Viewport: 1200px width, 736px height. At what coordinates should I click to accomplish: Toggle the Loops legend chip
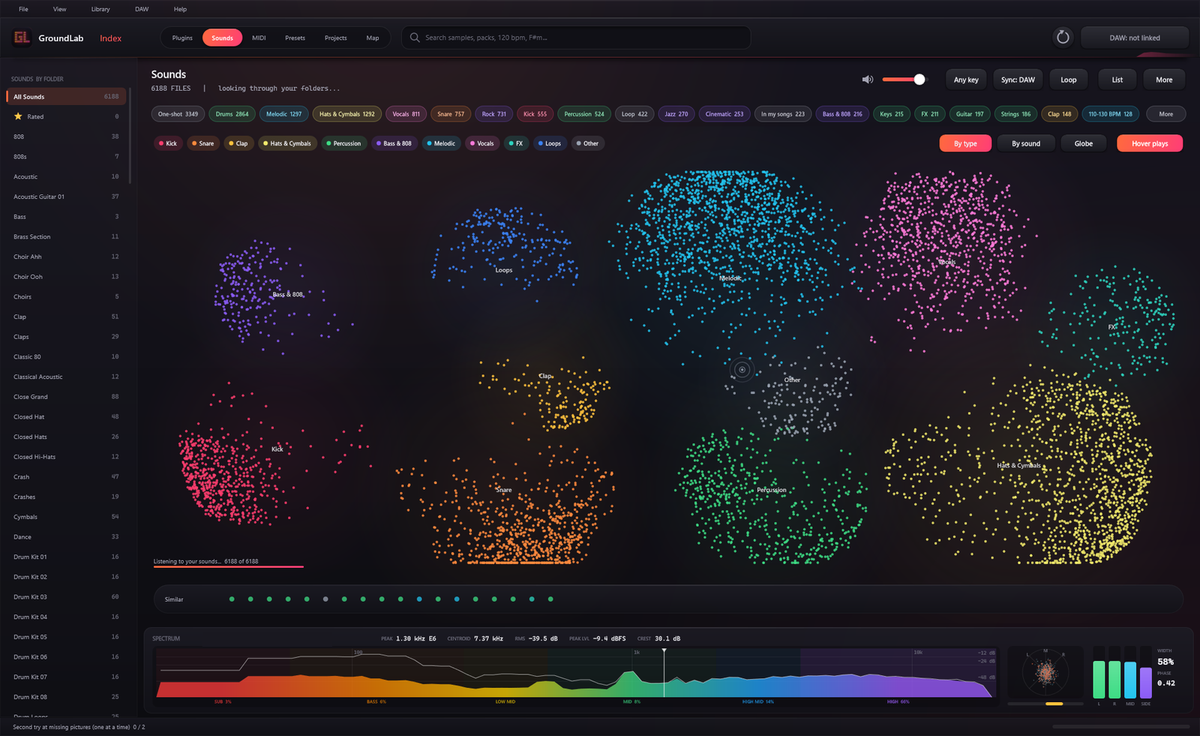click(550, 143)
